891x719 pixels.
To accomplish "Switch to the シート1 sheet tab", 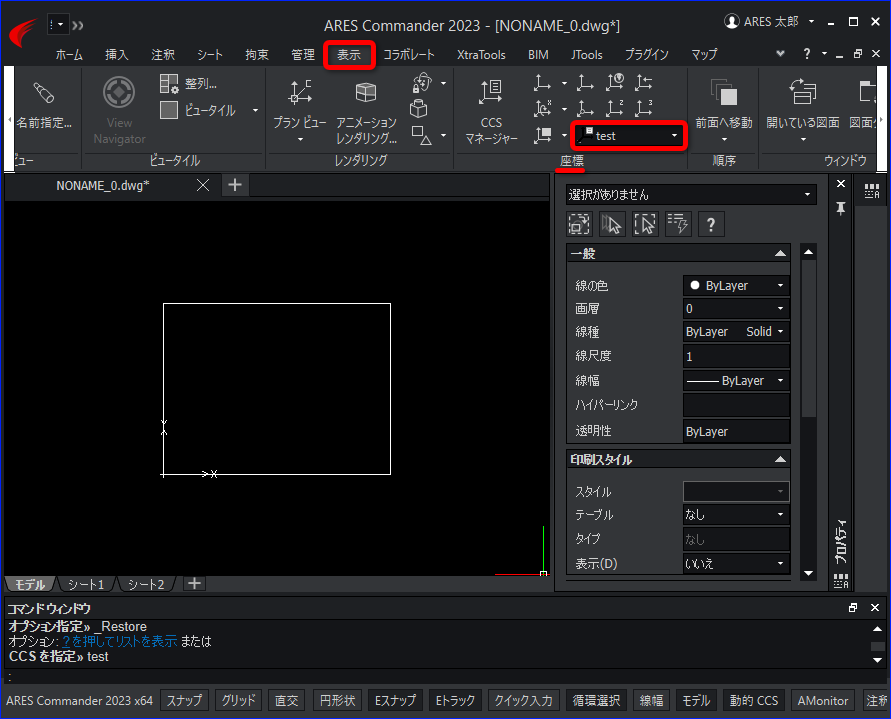I will click(86, 584).
